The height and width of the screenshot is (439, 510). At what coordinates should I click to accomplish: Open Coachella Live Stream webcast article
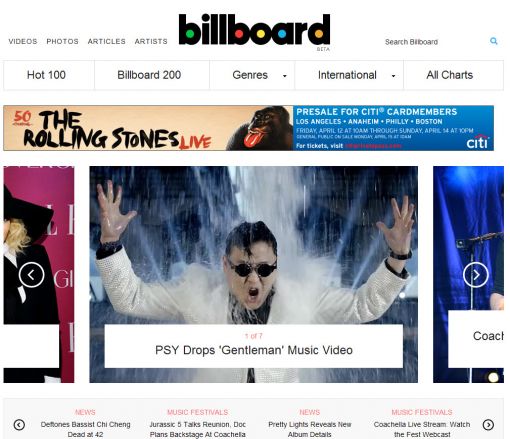(422, 429)
